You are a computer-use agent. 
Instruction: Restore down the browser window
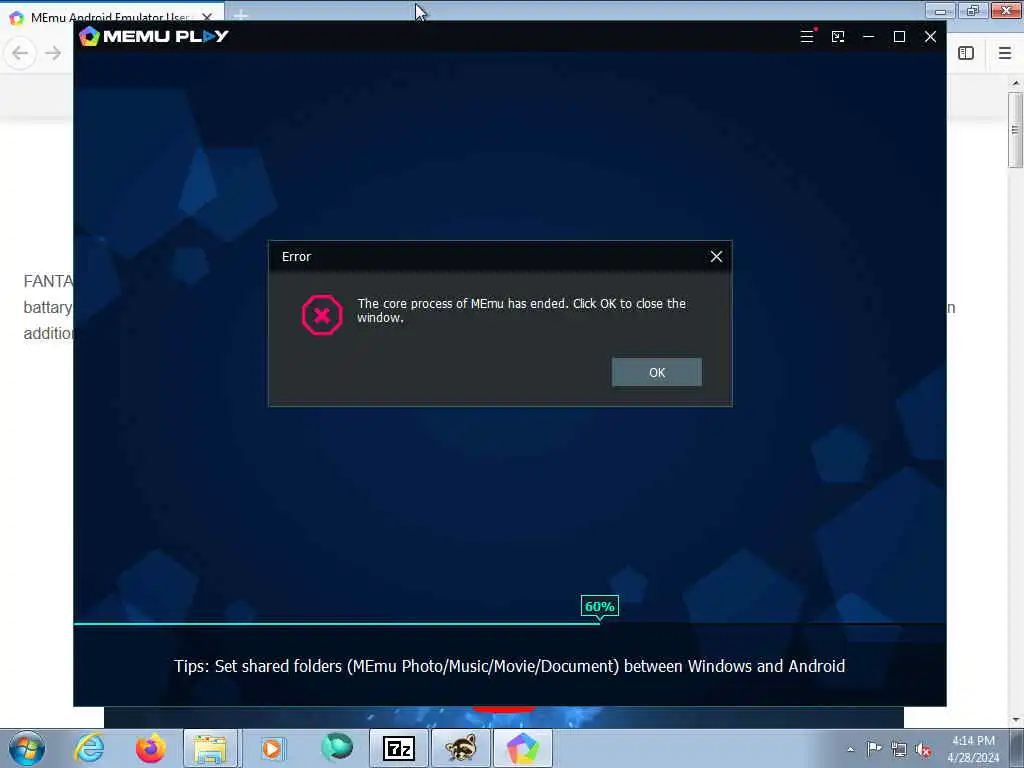[972, 10]
